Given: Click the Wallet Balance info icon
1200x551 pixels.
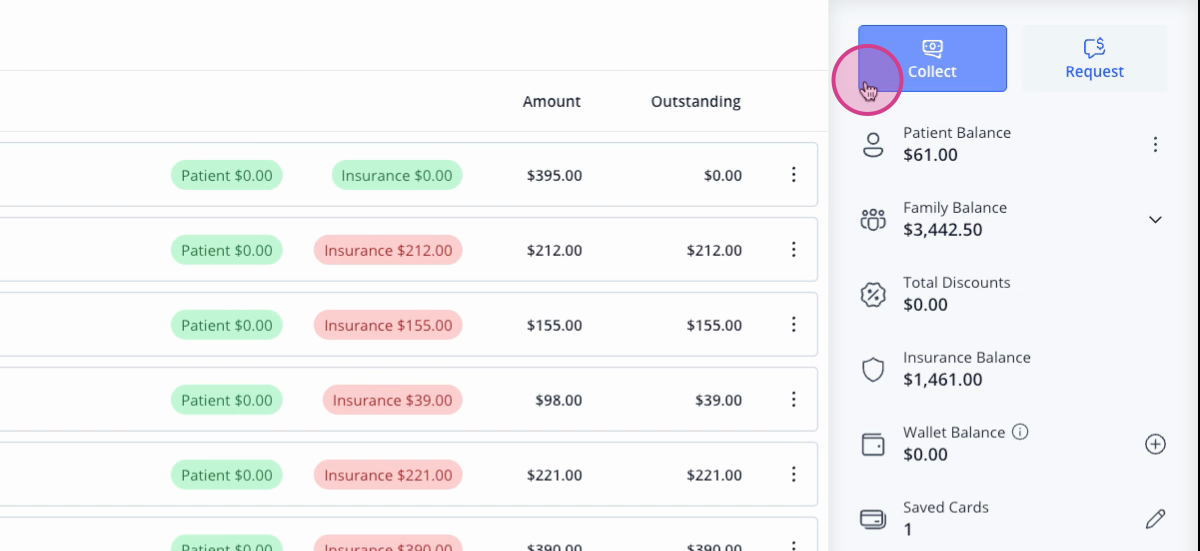Looking at the screenshot, I should 1020,432.
